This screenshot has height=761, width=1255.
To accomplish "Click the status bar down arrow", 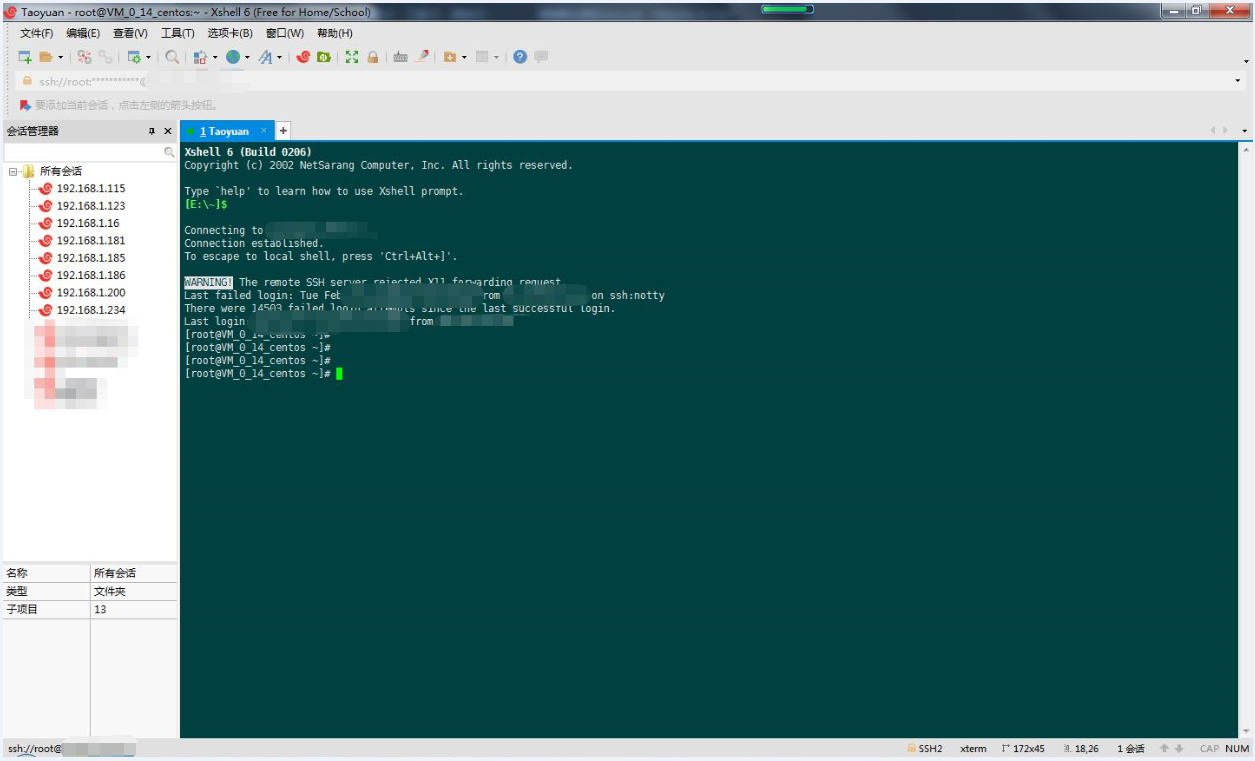I will click(x=1179, y=748).
